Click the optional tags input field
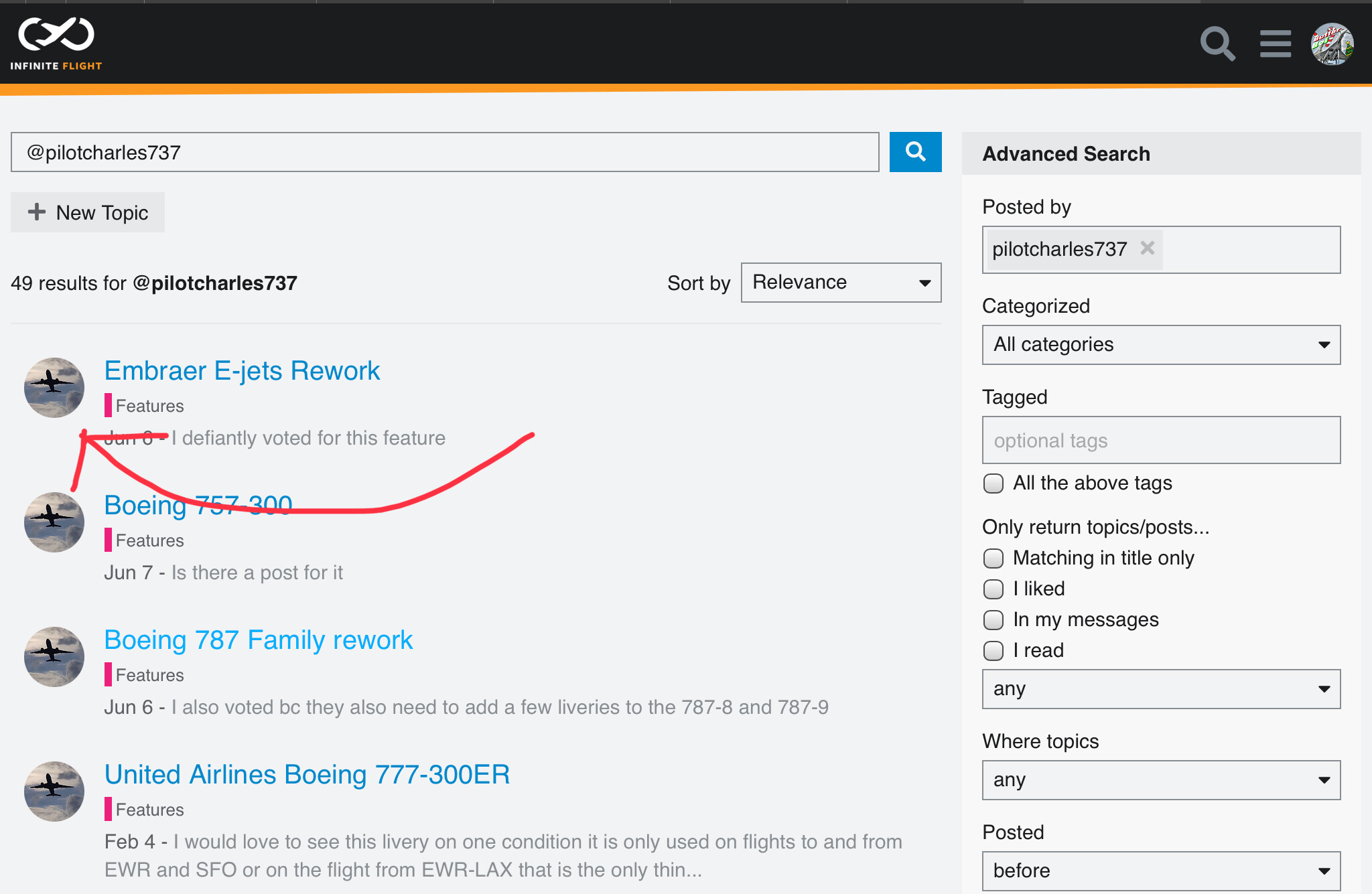The height and width of the screenshot is (894, 1372). [1161, 440]
